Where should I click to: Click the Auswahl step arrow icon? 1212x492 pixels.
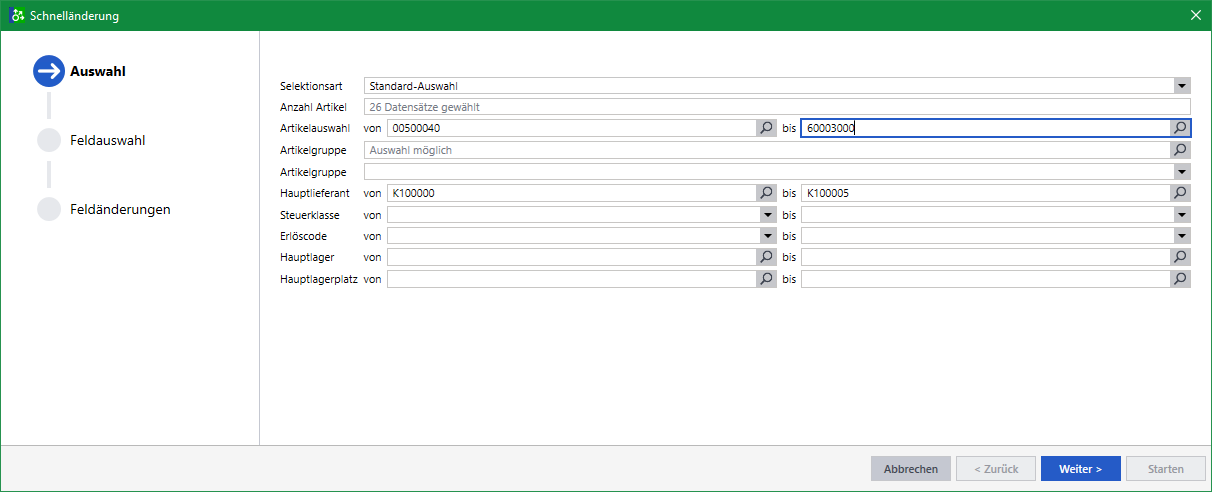click(49, 71)
